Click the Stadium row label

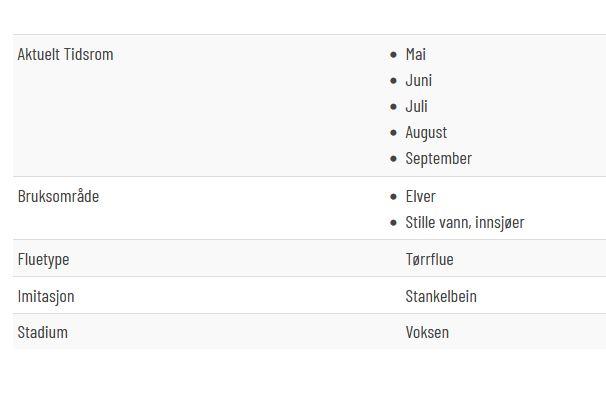[43, 332]
